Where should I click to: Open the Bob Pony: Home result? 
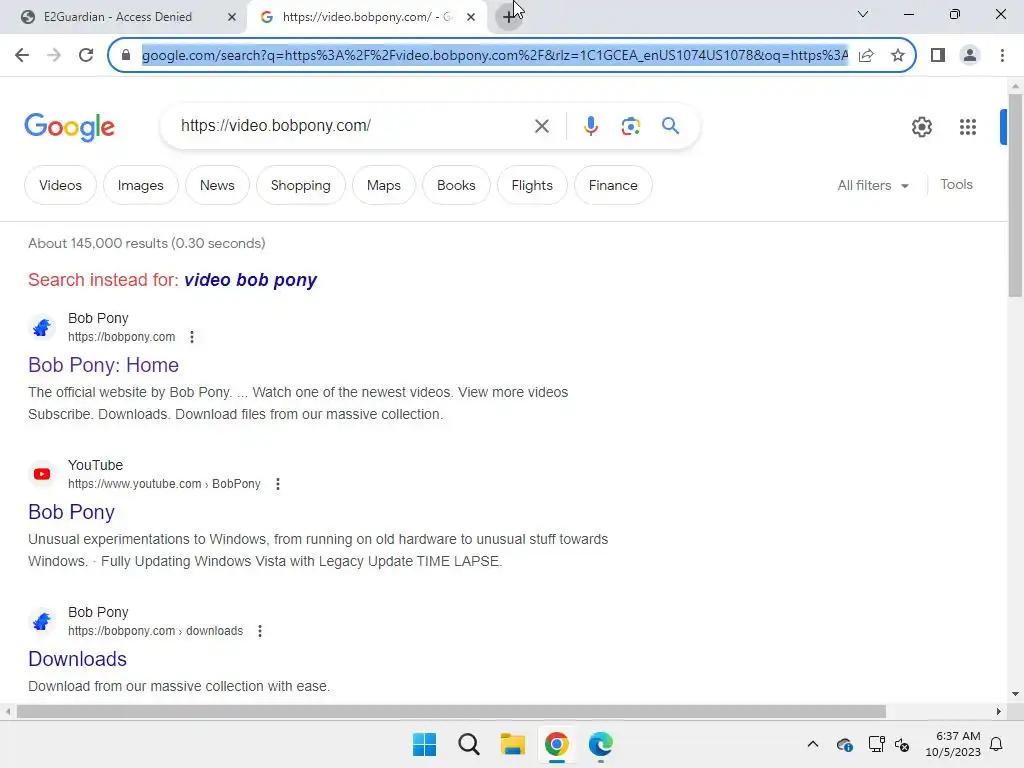[x=103, y=365]
